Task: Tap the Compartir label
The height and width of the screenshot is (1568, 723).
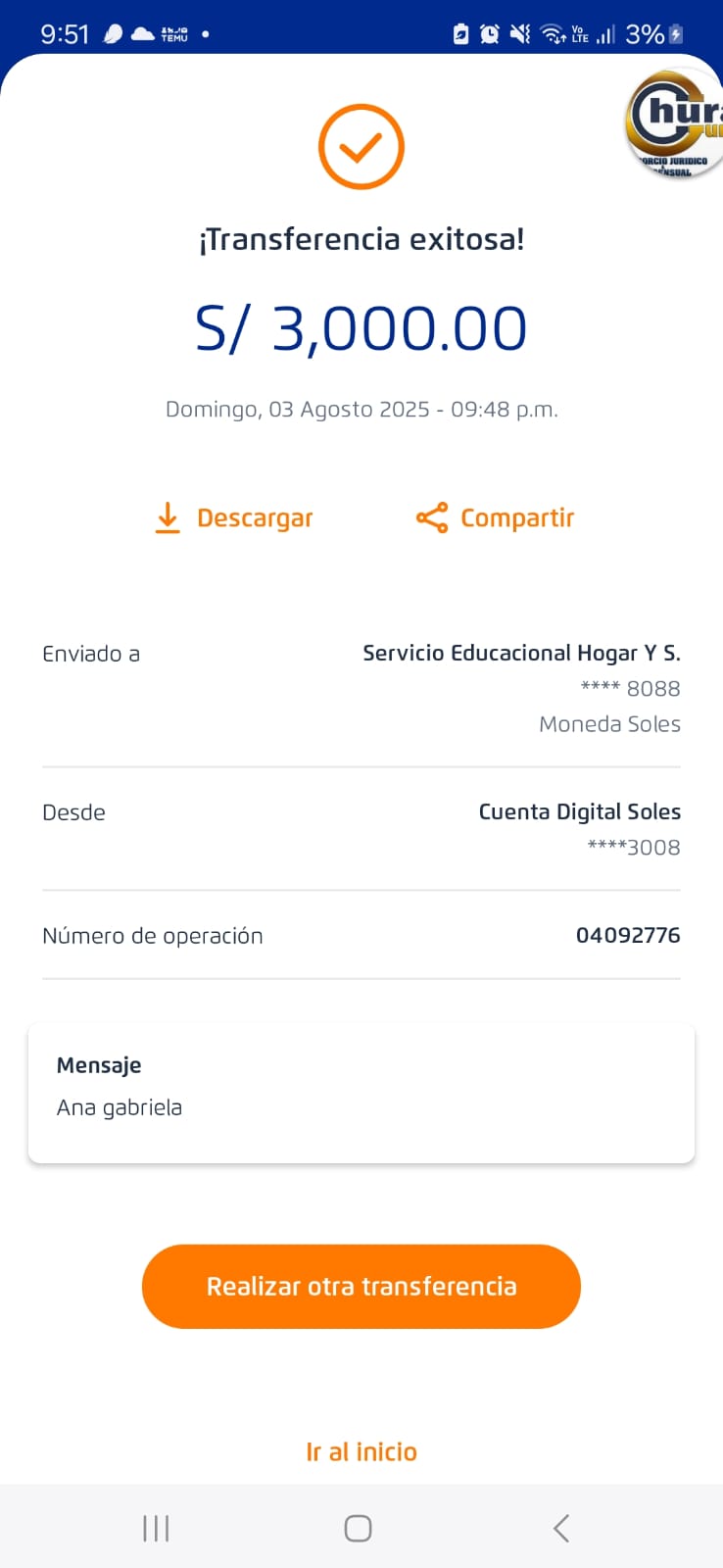Action: [x=517, y=518]
